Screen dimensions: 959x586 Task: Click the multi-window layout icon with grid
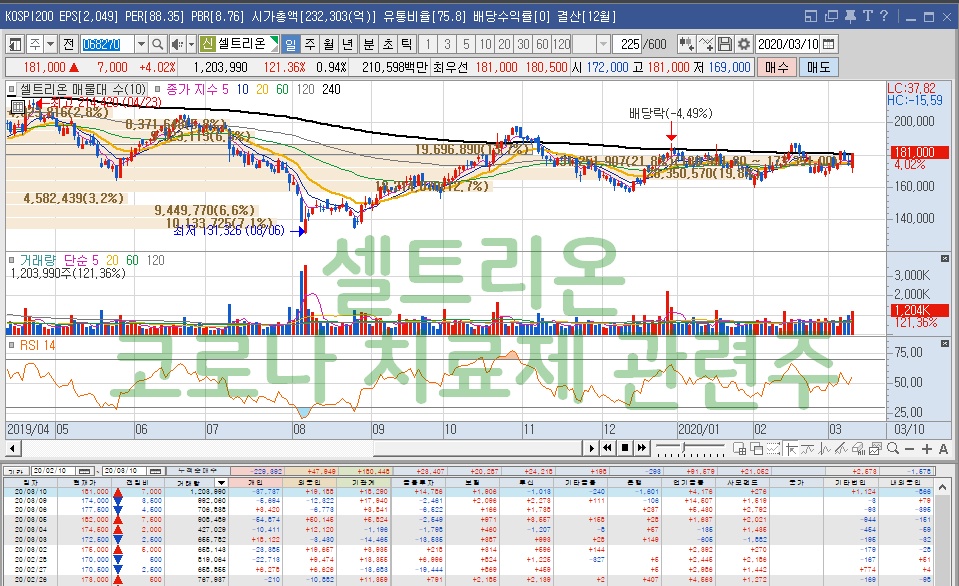pyautogui.click(x=739, y=449)
